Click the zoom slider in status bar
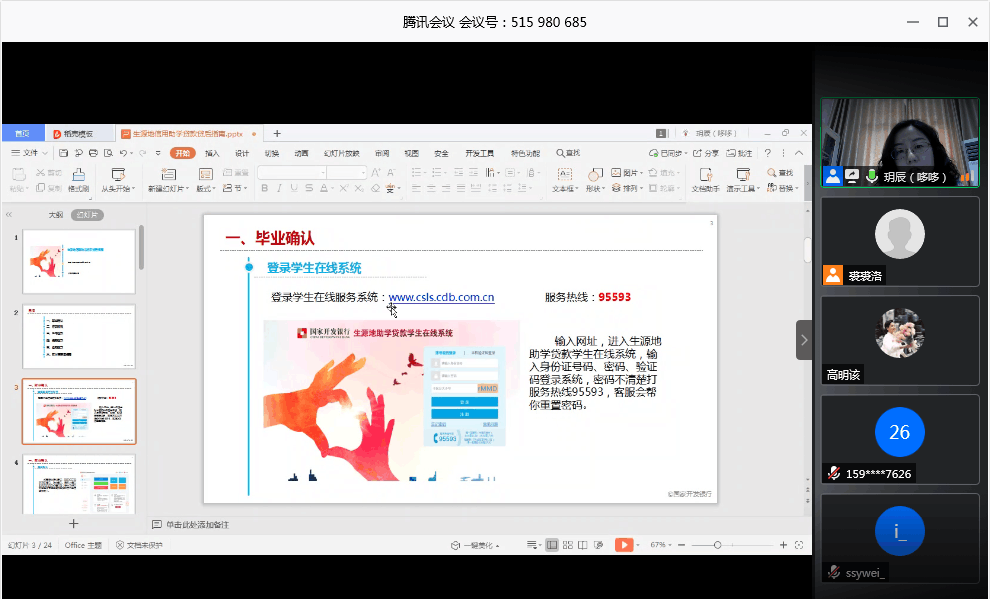The width and height of the screenshot is (990, 599). click(717, 545)
